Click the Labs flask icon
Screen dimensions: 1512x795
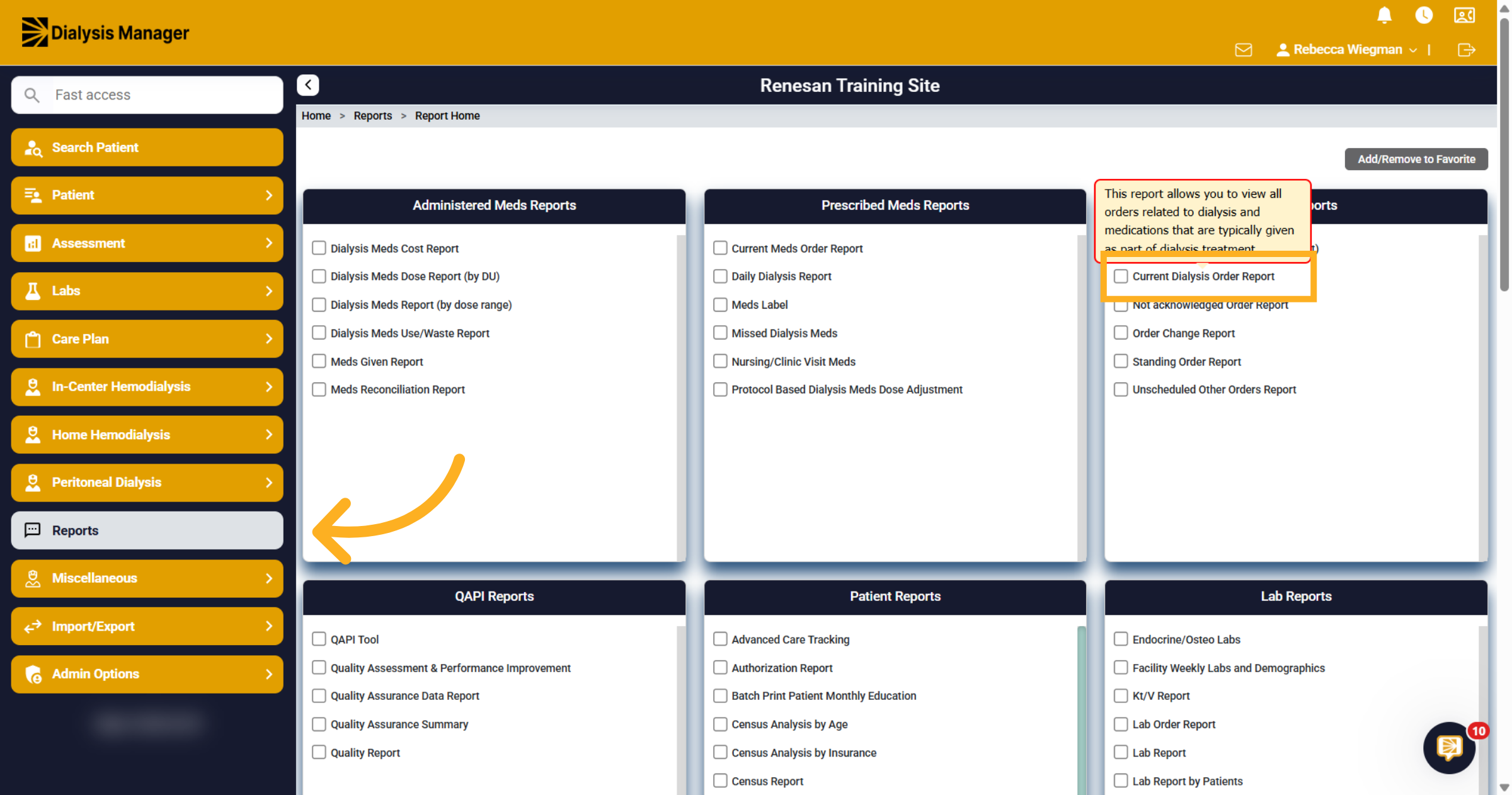[33, 291]
